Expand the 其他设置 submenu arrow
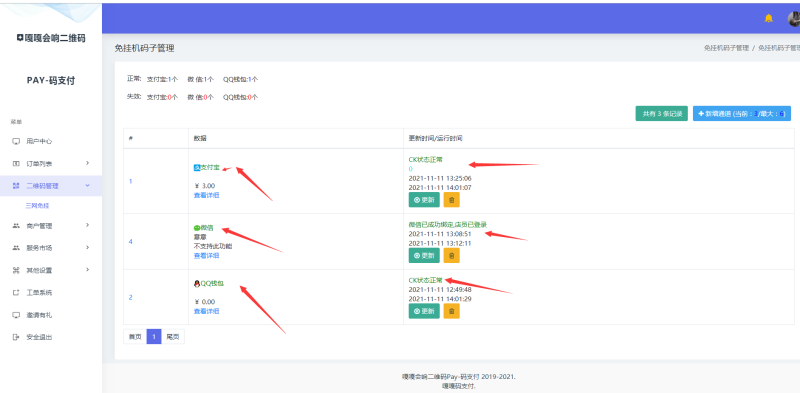The image size is (800, 393). (87, 270)
